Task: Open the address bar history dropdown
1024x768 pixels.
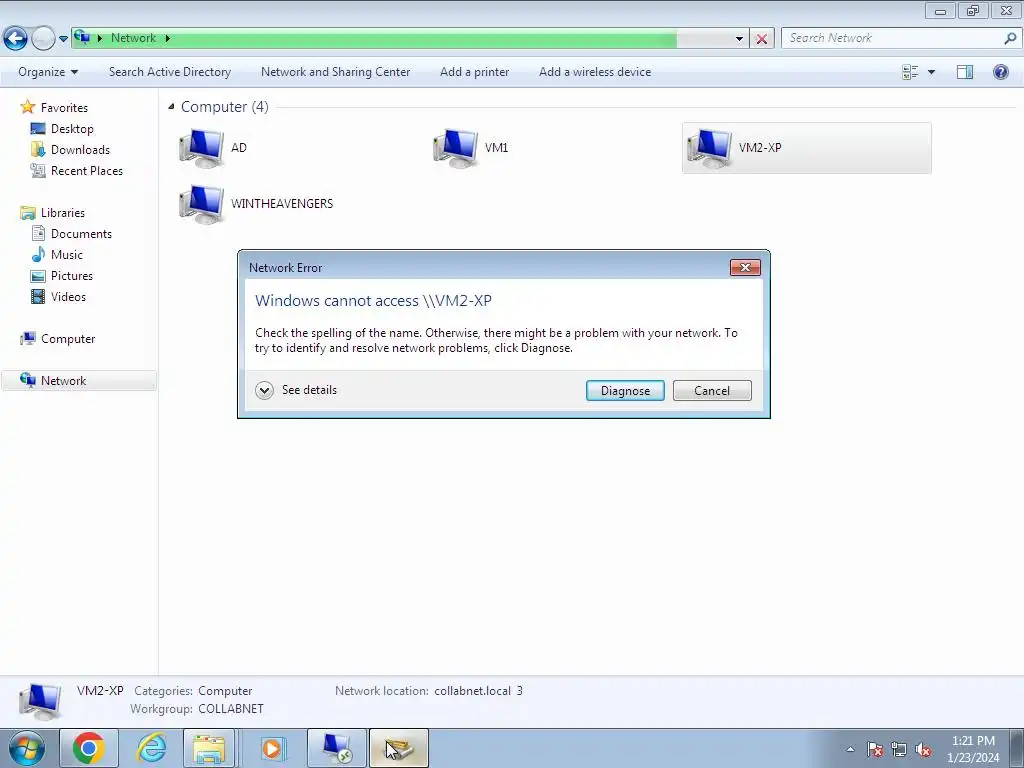Action: pos(739,39)
